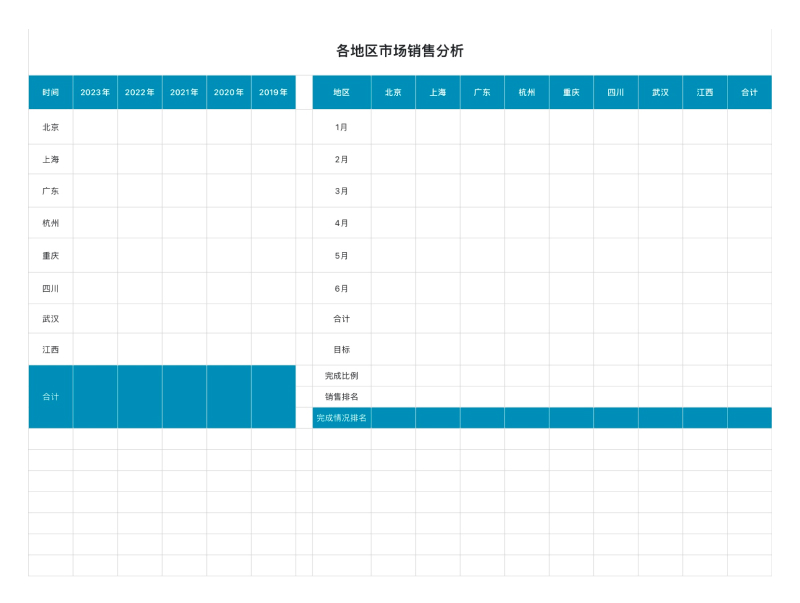The image size is (800, 603).
Task: Click the 合计 row label under 6月
Action: click(341, 319)
